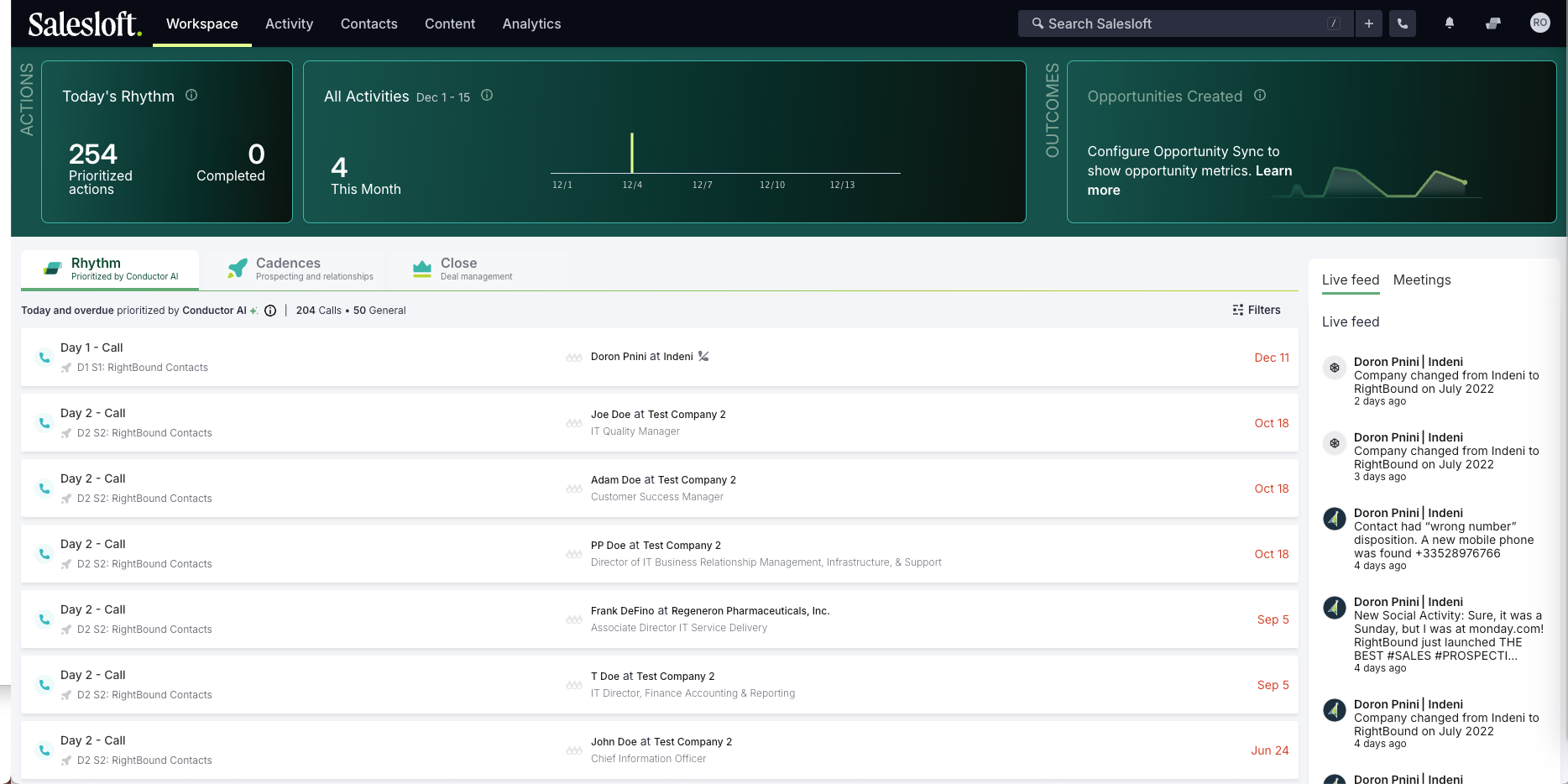Viewport: 1568px width, 784px height.
Task: Switch to the Live feed tab
Action: tap(1351, 280)
